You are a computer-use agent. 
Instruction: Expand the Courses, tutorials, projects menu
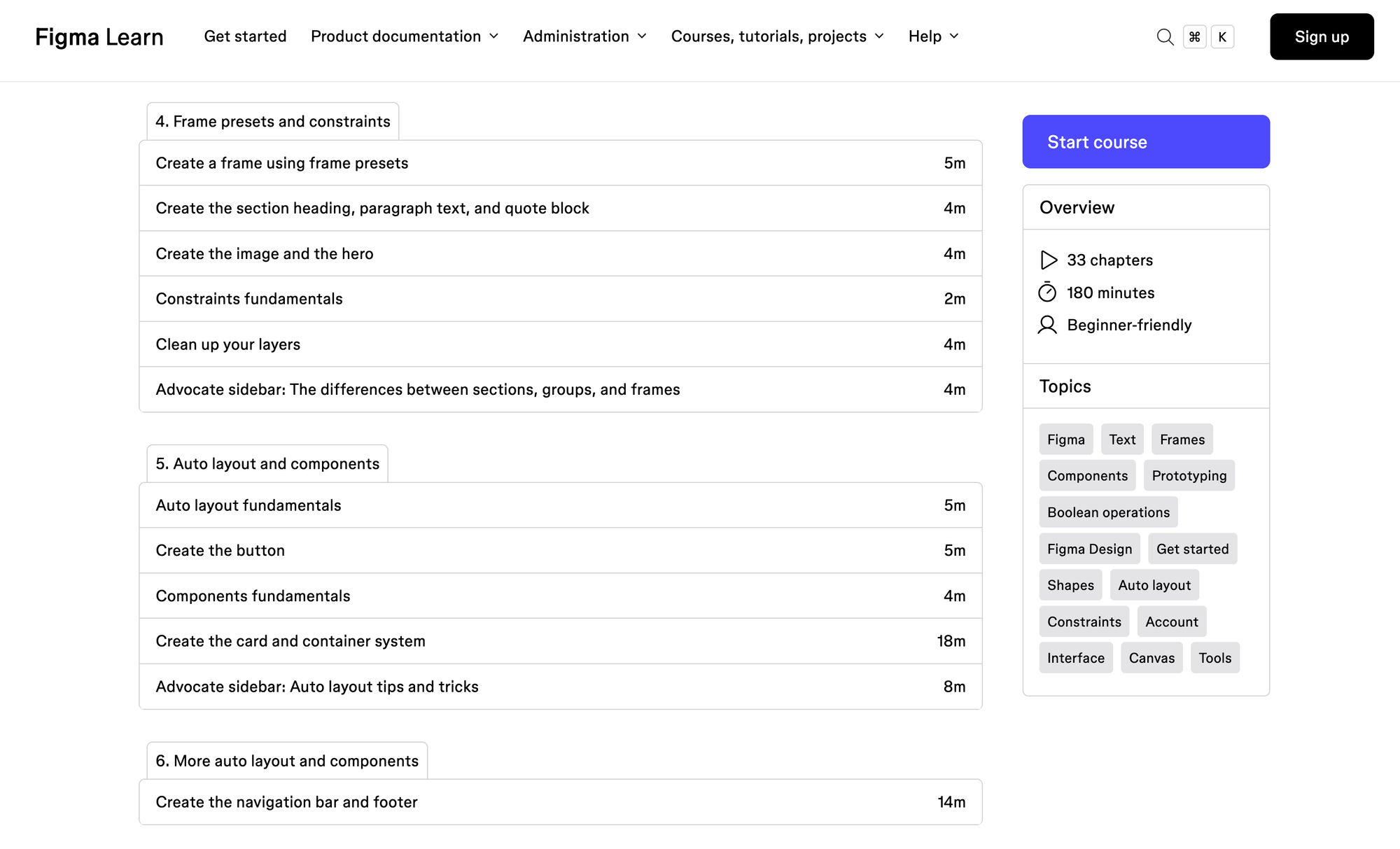click(x=777, y=36)
